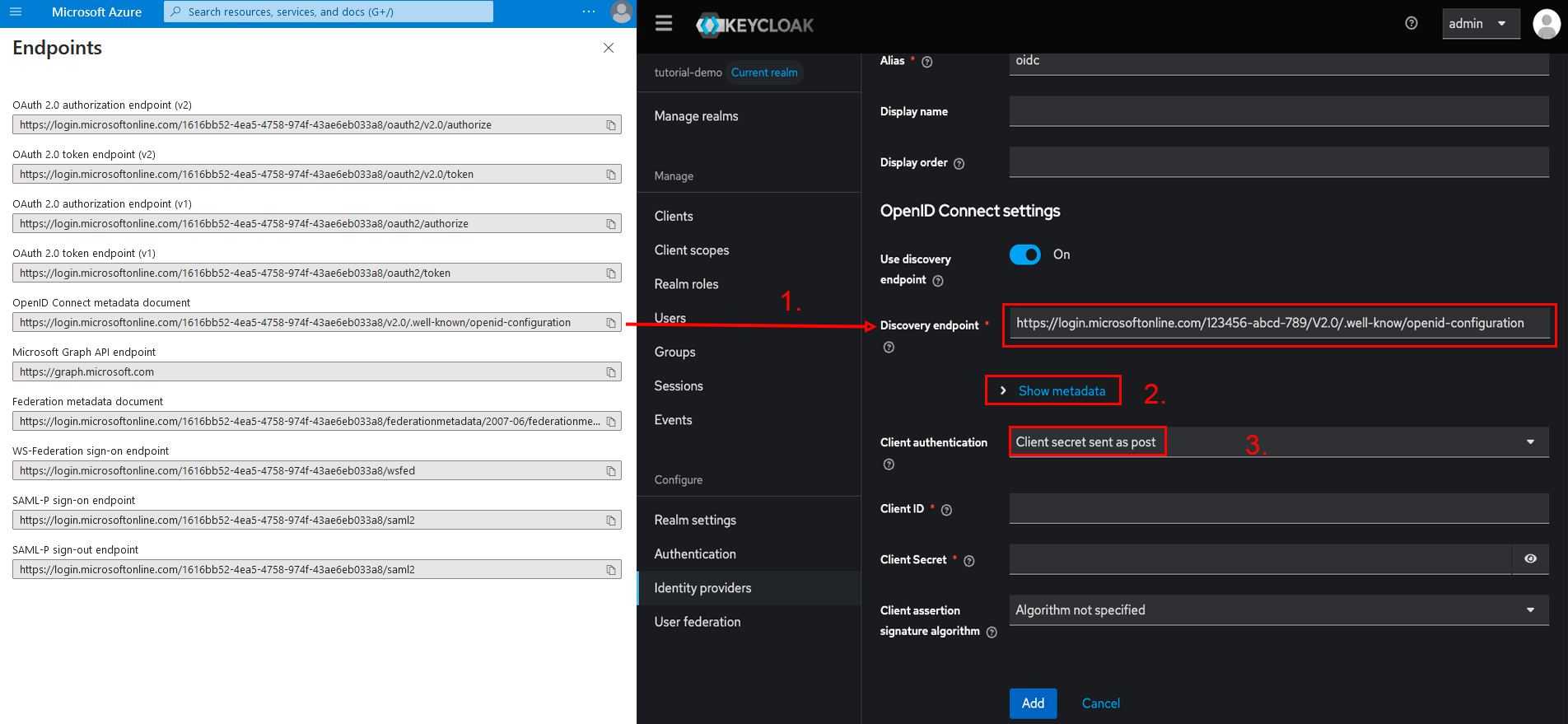Copy OAuth 2.0 token endpoint (v1) URL
This screenshot has height=724, width=1568.
click(x=611, y=273)
